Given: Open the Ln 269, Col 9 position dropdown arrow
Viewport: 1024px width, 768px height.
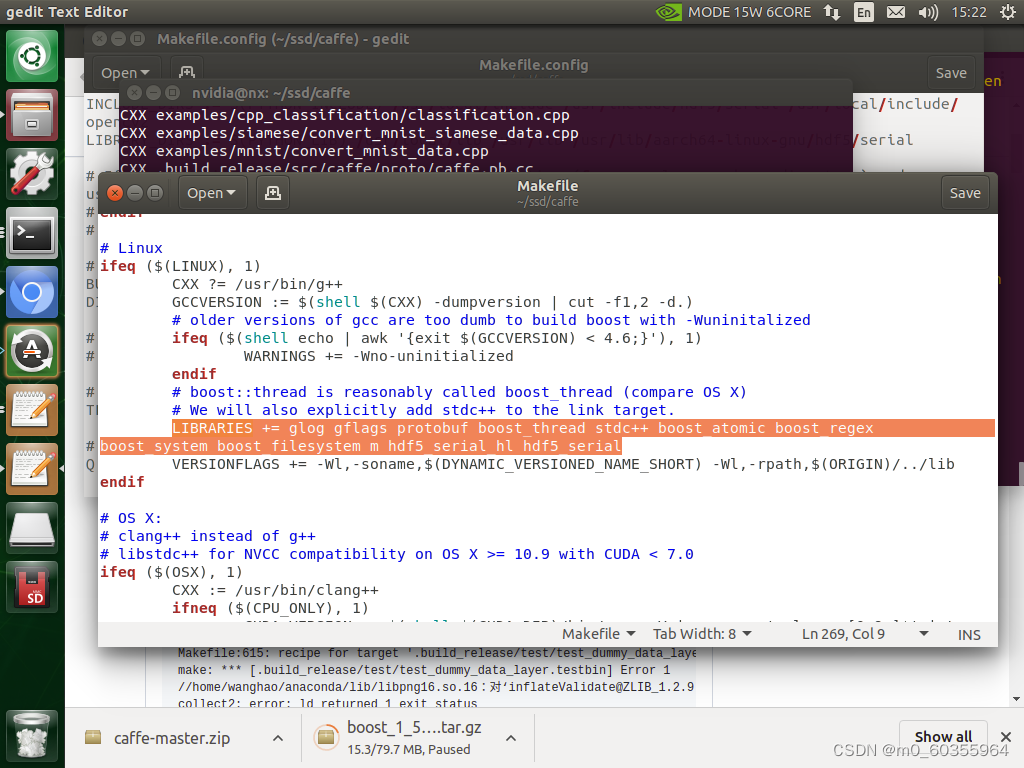Looking at the screenshot, I should coord(923,634).
